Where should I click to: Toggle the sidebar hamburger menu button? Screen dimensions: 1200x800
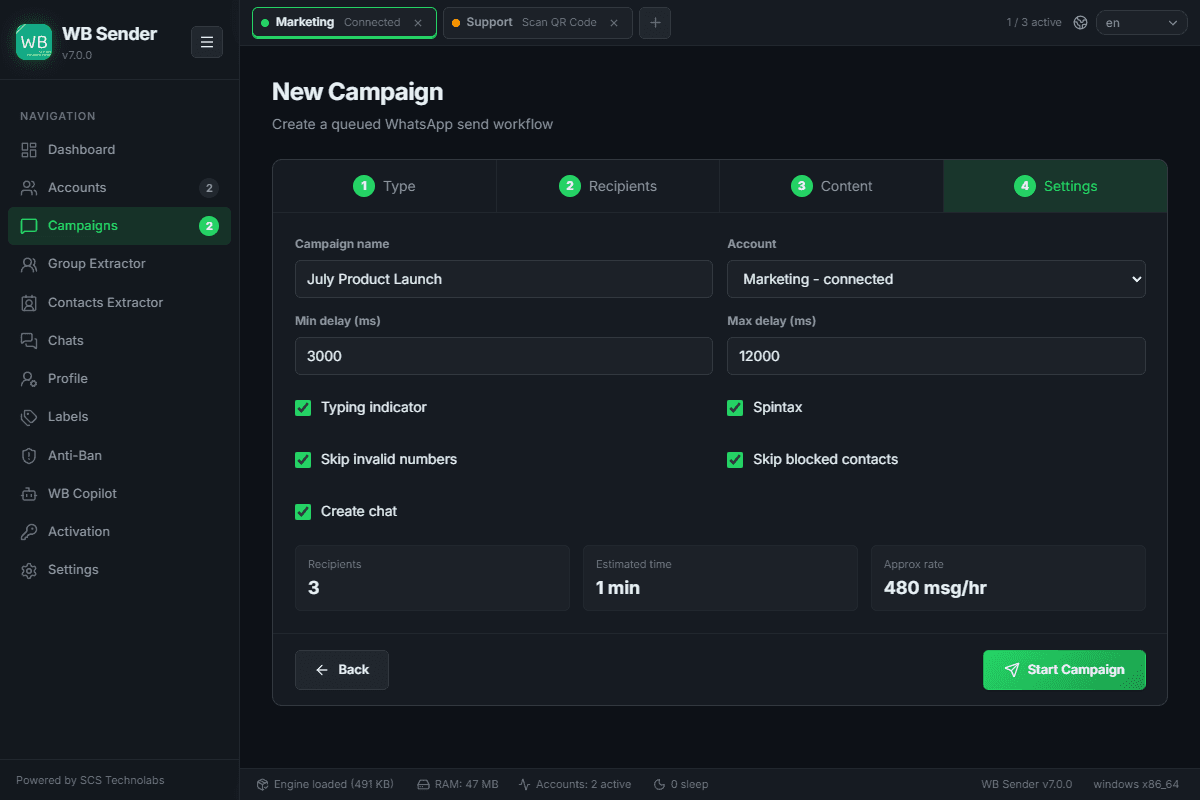point(207,42)
